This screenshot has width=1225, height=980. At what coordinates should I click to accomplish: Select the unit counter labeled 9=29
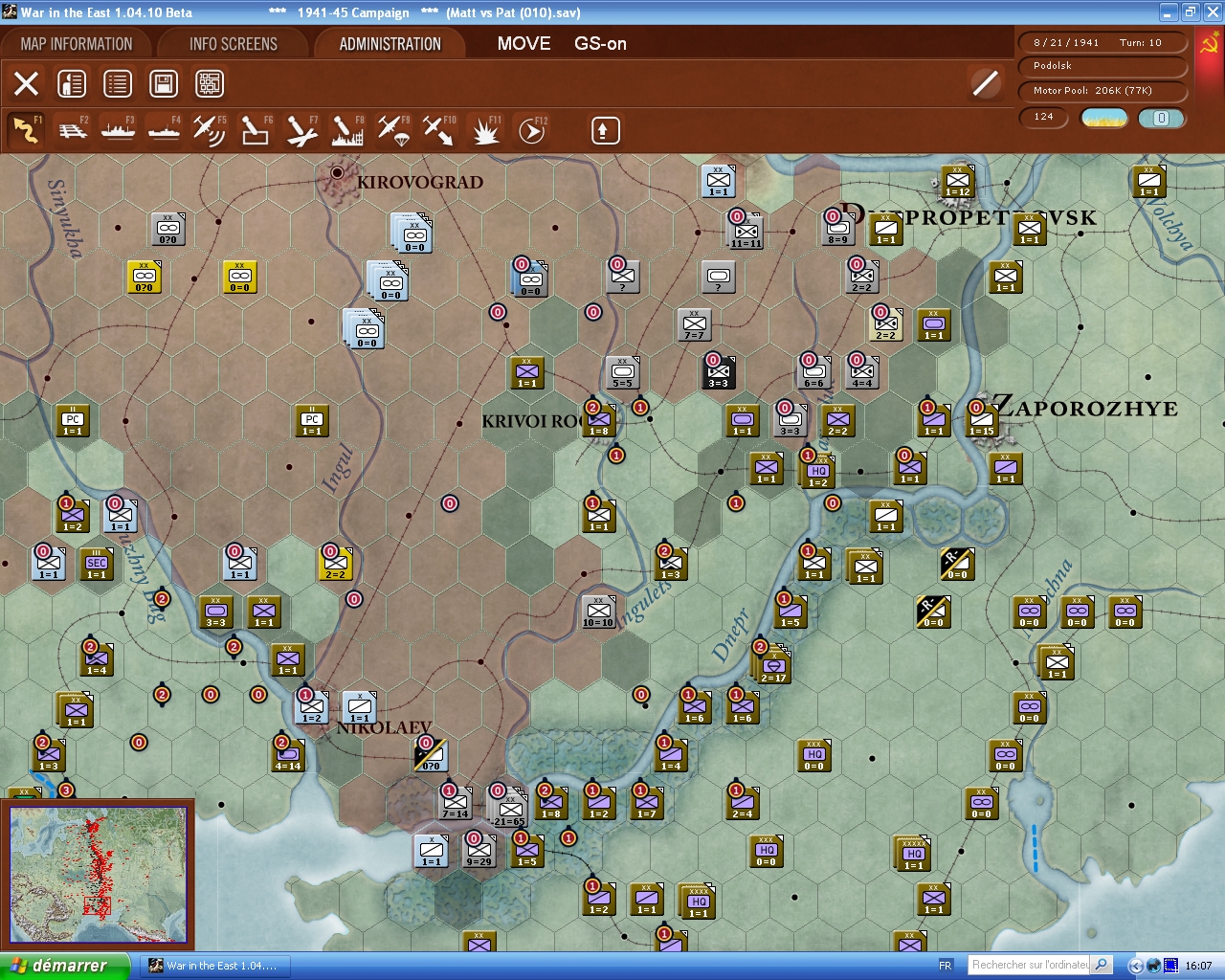[x=479, y=850]
